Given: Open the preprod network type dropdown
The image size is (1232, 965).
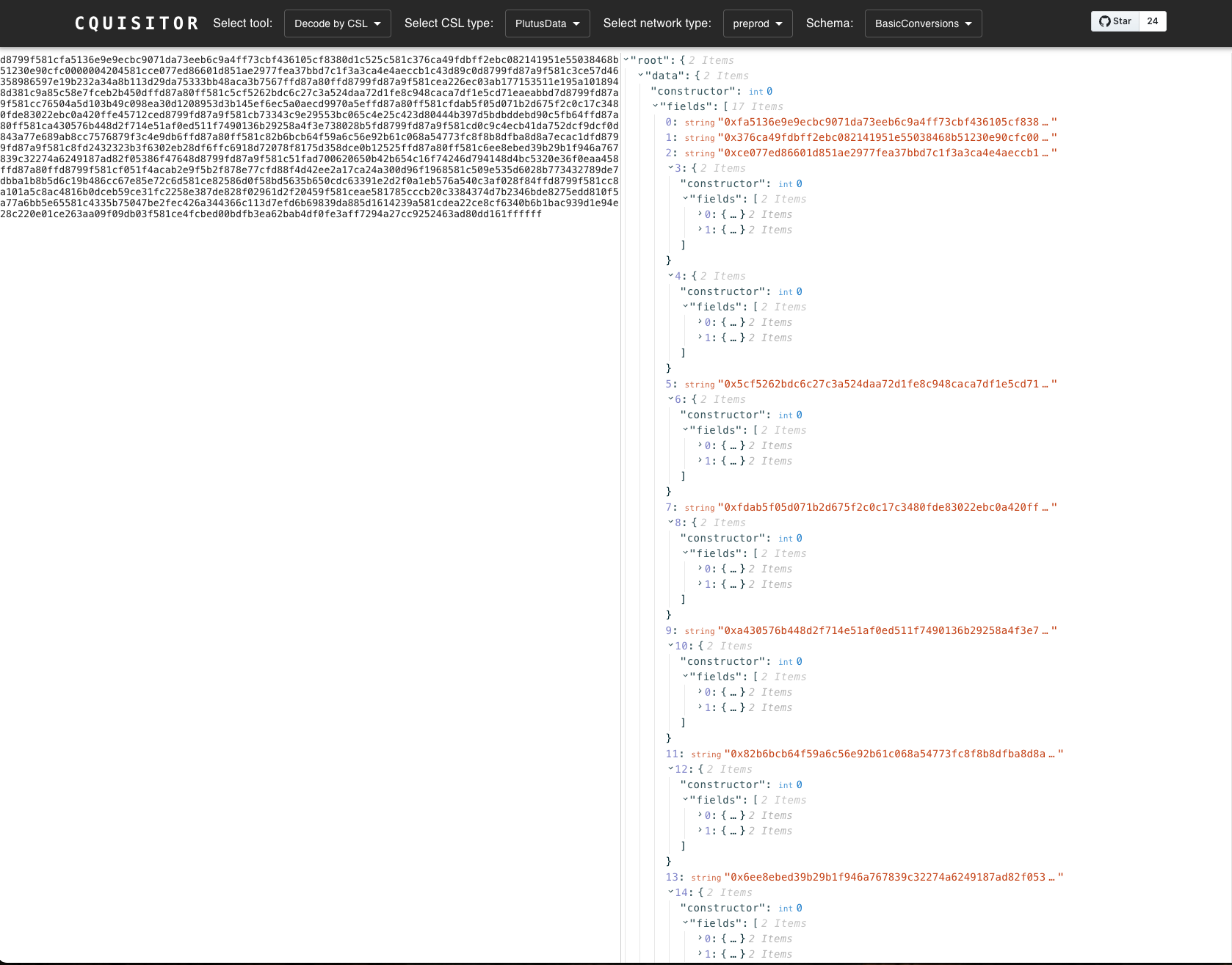Looking at the screenshot, I should click(757, 23).
